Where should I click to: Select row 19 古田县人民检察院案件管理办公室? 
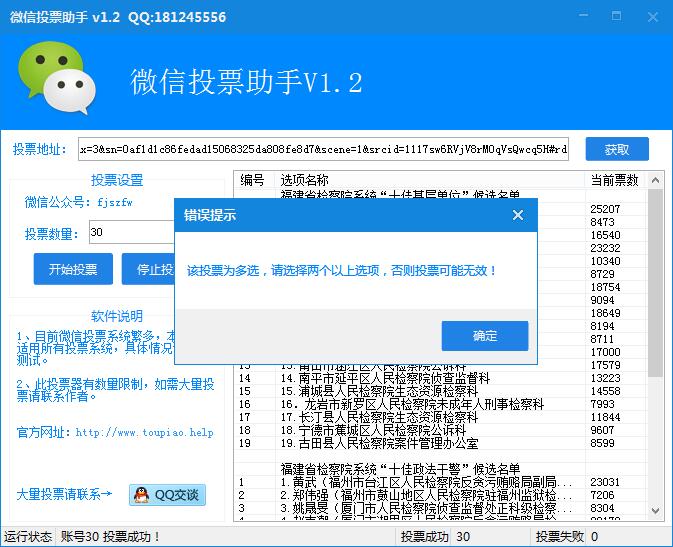(x=380, y=443)
